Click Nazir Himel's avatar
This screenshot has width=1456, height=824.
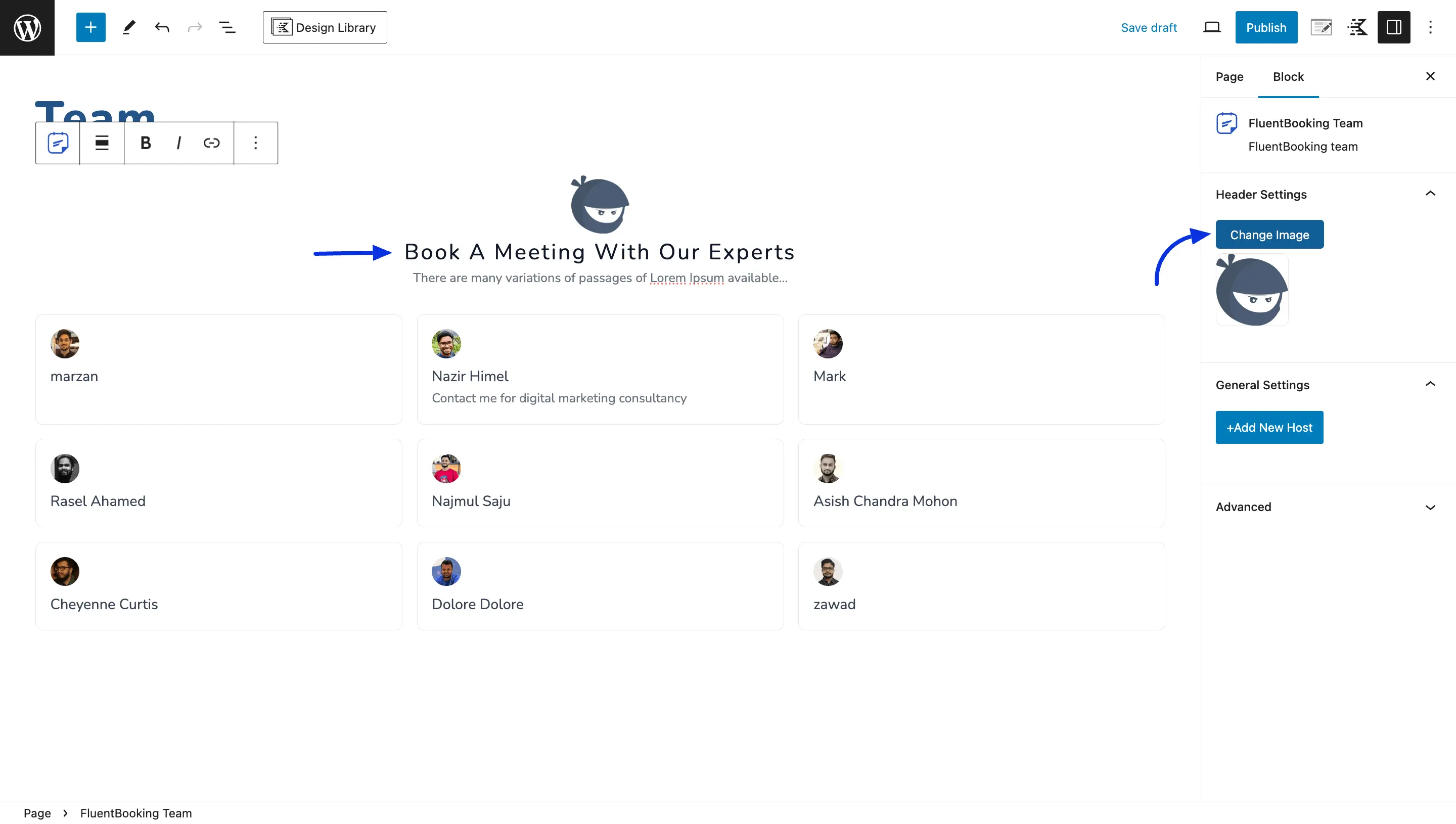pyautogui.click(x=446, y=344)
